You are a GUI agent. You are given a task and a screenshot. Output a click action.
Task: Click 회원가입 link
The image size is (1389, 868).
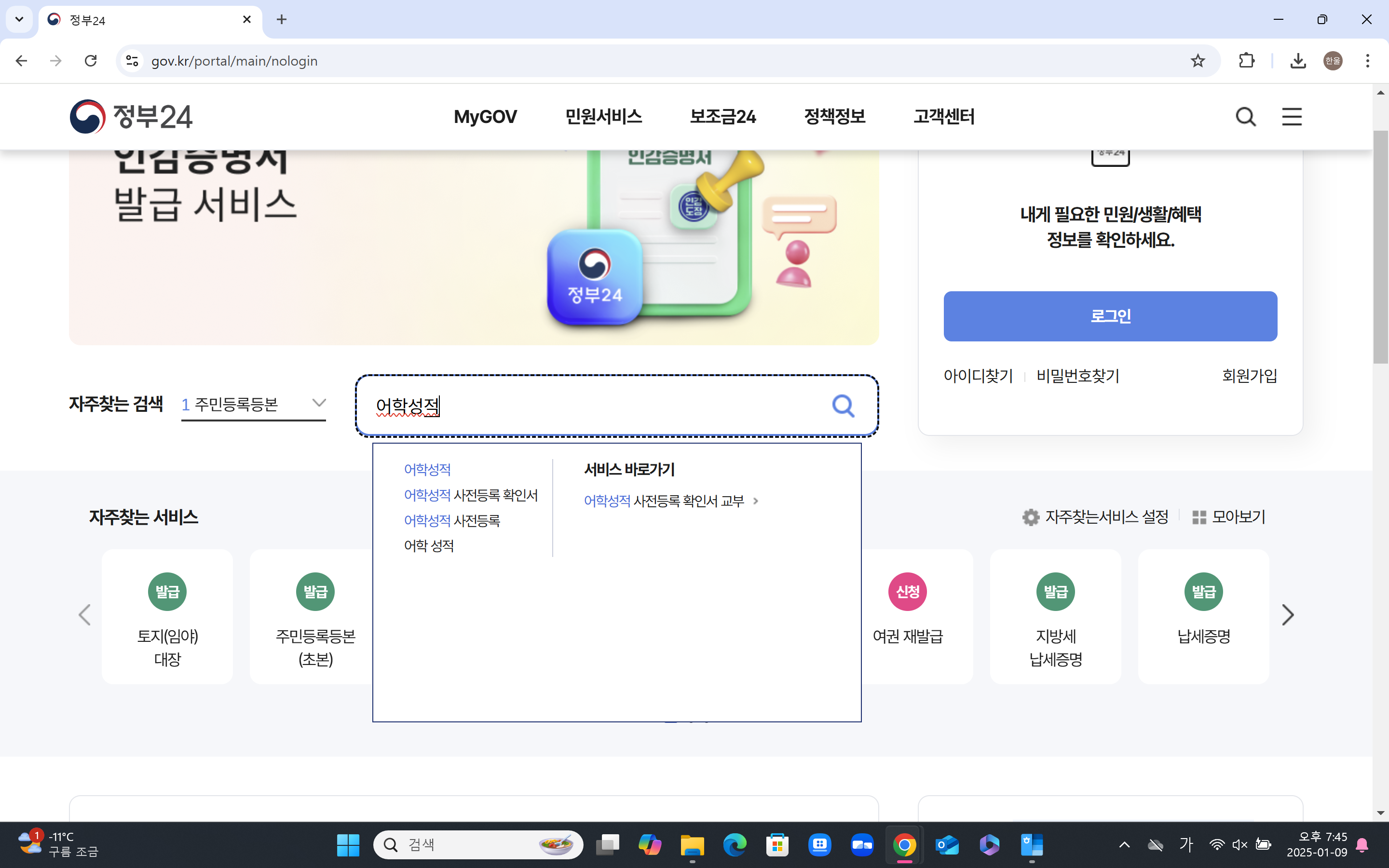coord(1249,376)
